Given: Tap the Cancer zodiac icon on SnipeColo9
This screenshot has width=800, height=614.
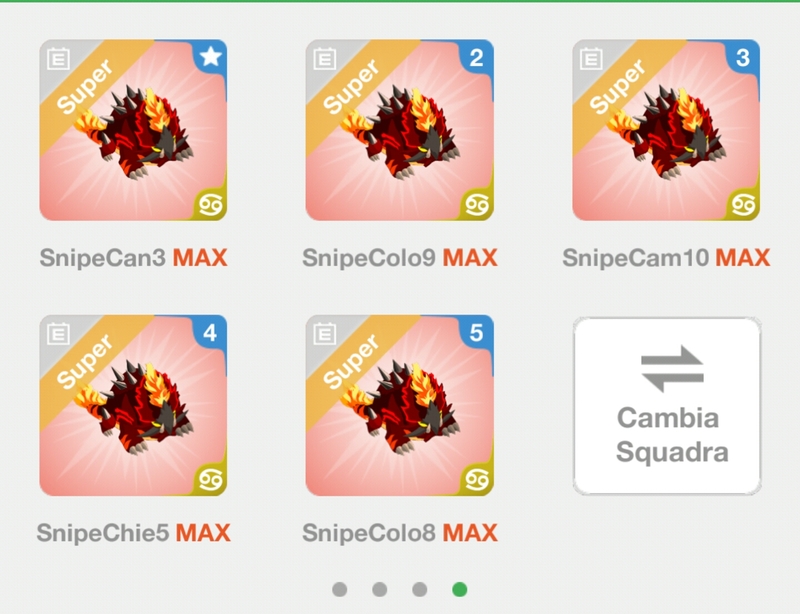Looking at the screenshot, I should [477, 205].
